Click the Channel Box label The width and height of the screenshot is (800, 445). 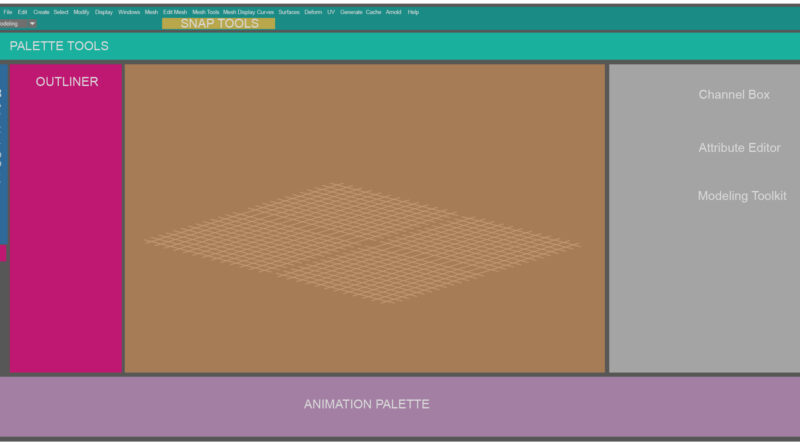tap(734, 94)
